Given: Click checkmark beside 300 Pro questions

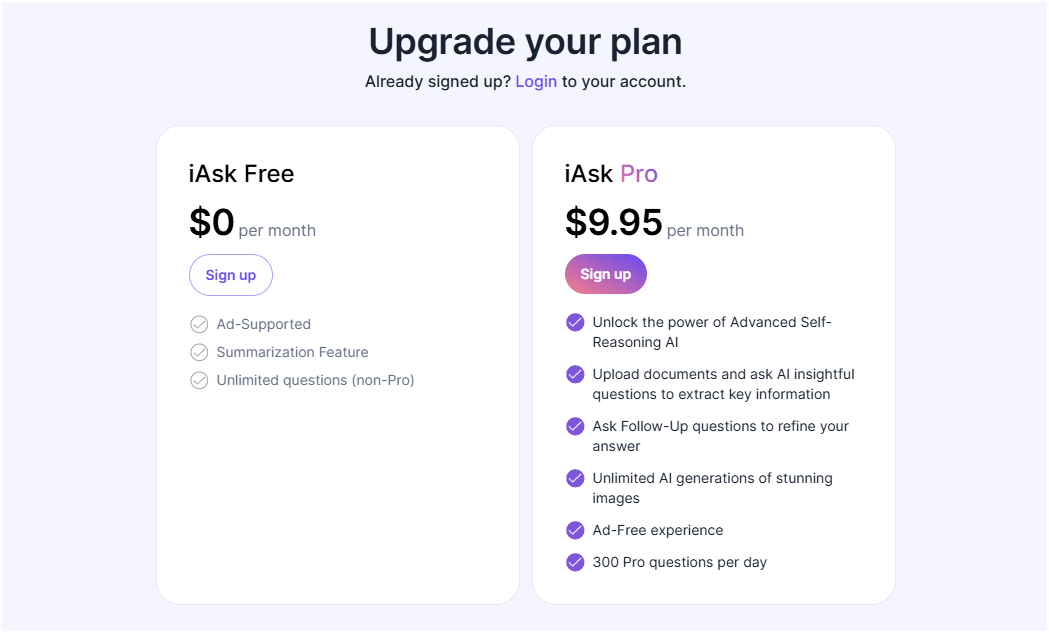Looking at the screenshot, I should [x=575, y=562].
